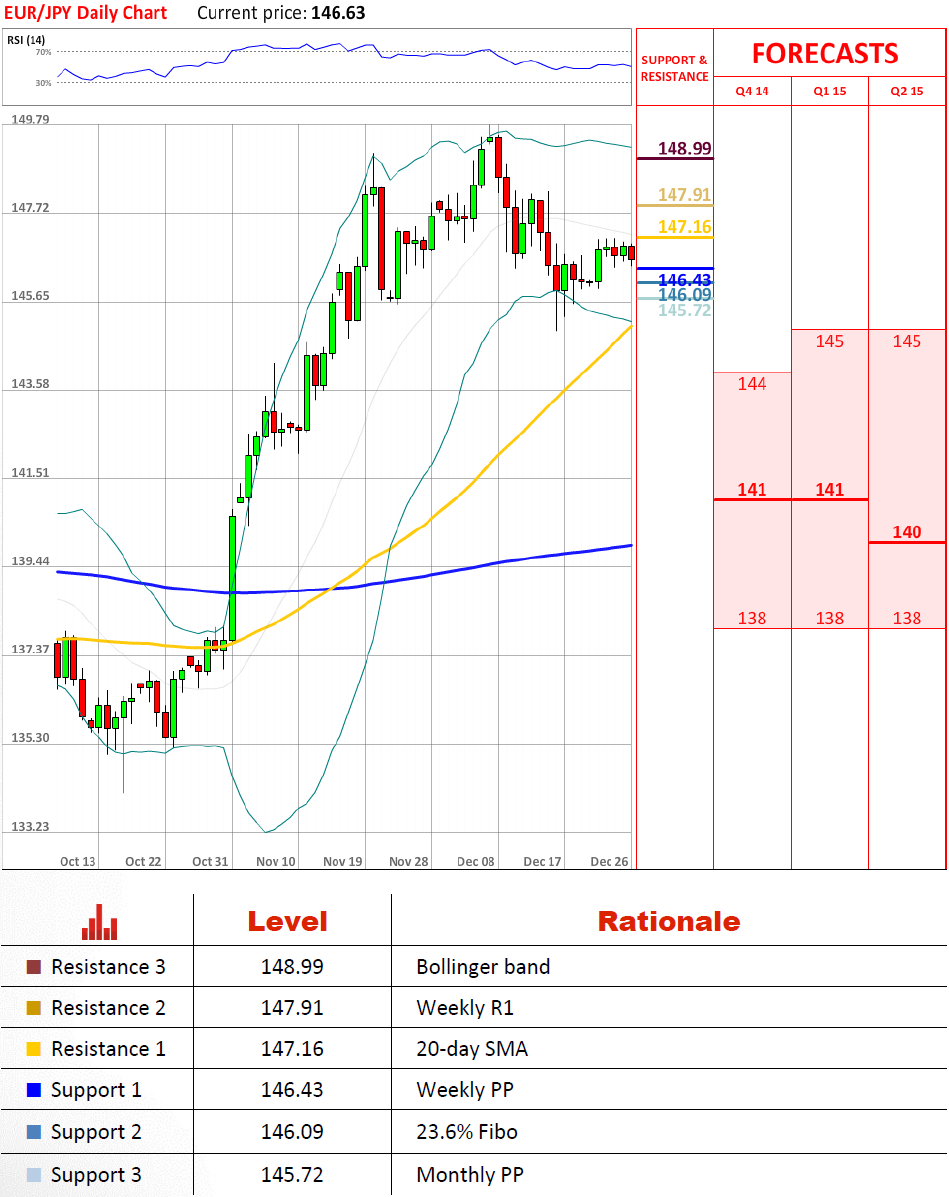Screen dimensions: 949x1197
Task: Click the 138 forecast under Q4 14
Action: 752,618
